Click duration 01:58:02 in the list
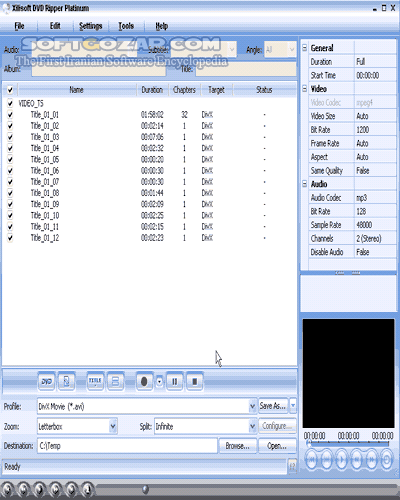This screenshot has width=400, height=500. (x=152, y=115)
